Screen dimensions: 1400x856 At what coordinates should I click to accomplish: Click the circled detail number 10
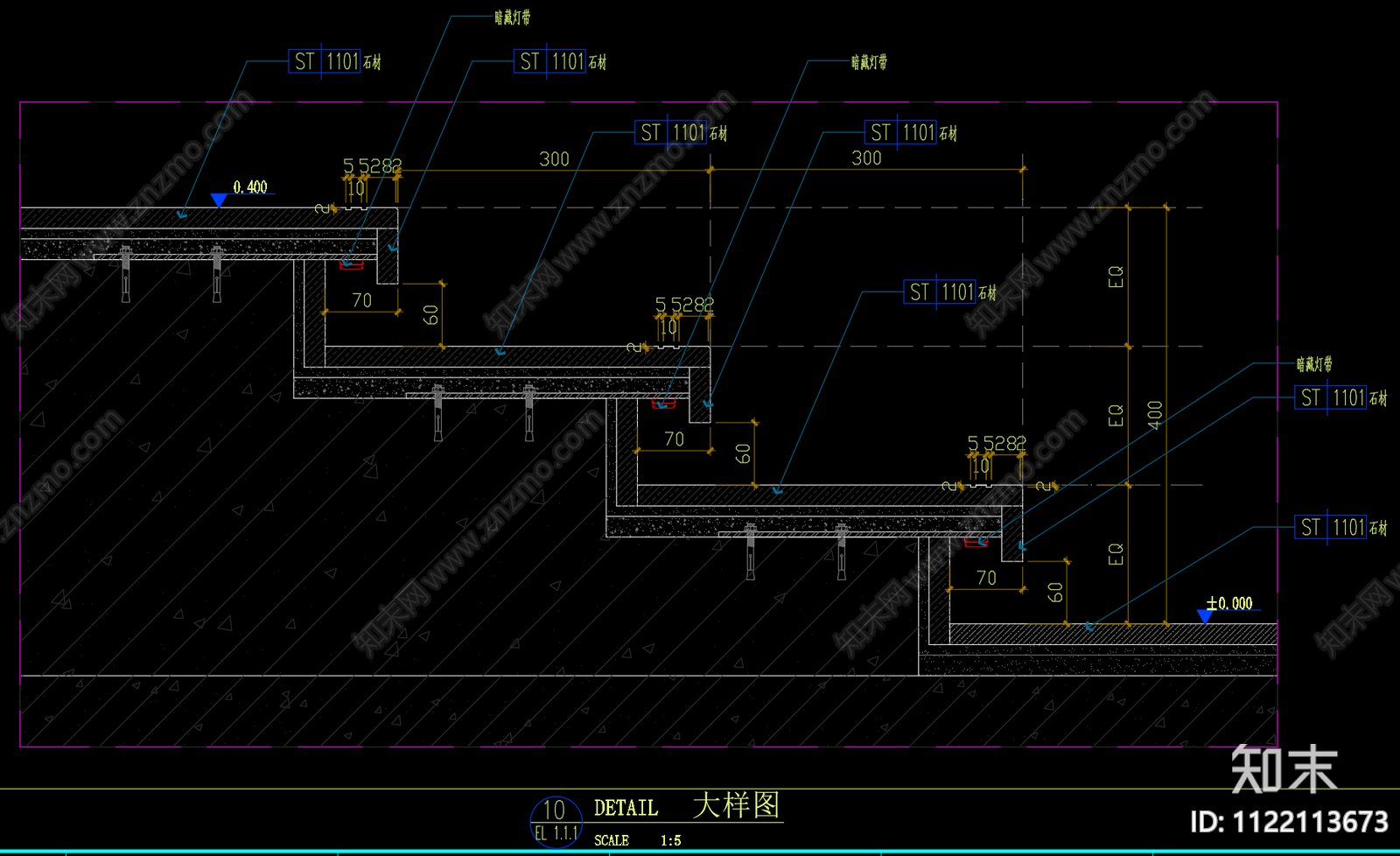pos(555,810)
